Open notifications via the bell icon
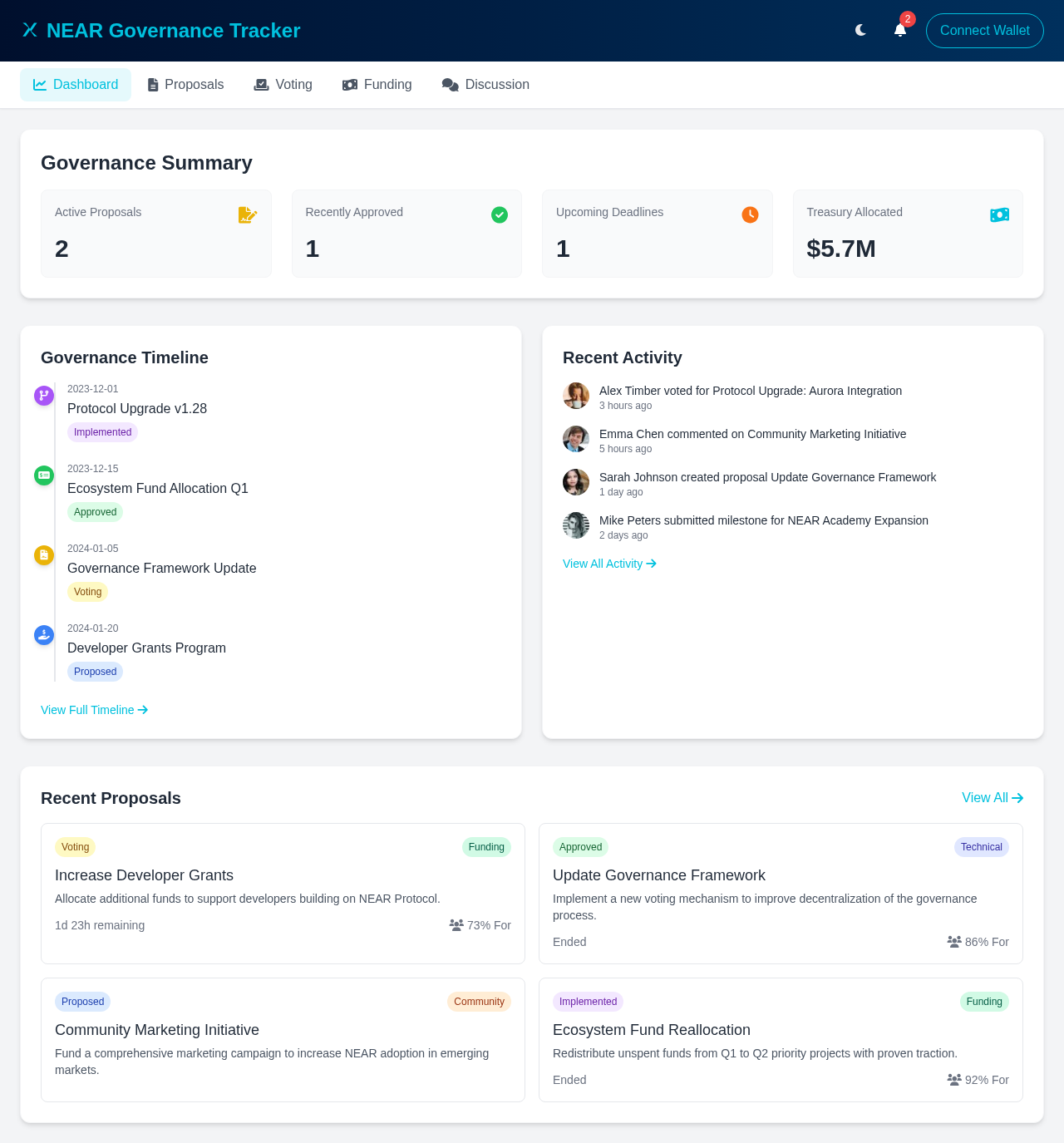Image resolution: width=1064 pixels, height=1143 pixels. pyautogui.click(x=899, y=30)
